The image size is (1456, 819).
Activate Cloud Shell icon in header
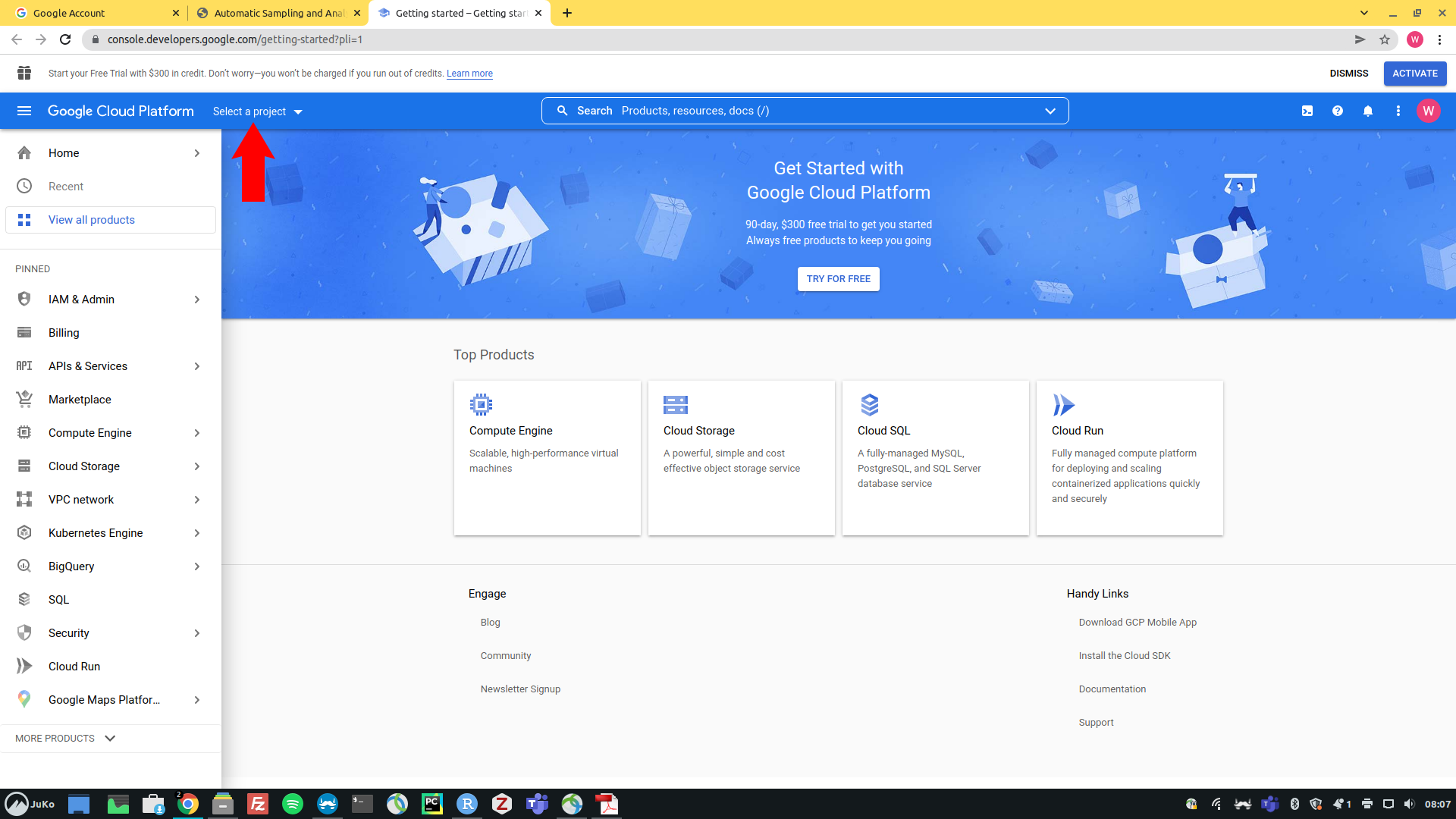1307,111
